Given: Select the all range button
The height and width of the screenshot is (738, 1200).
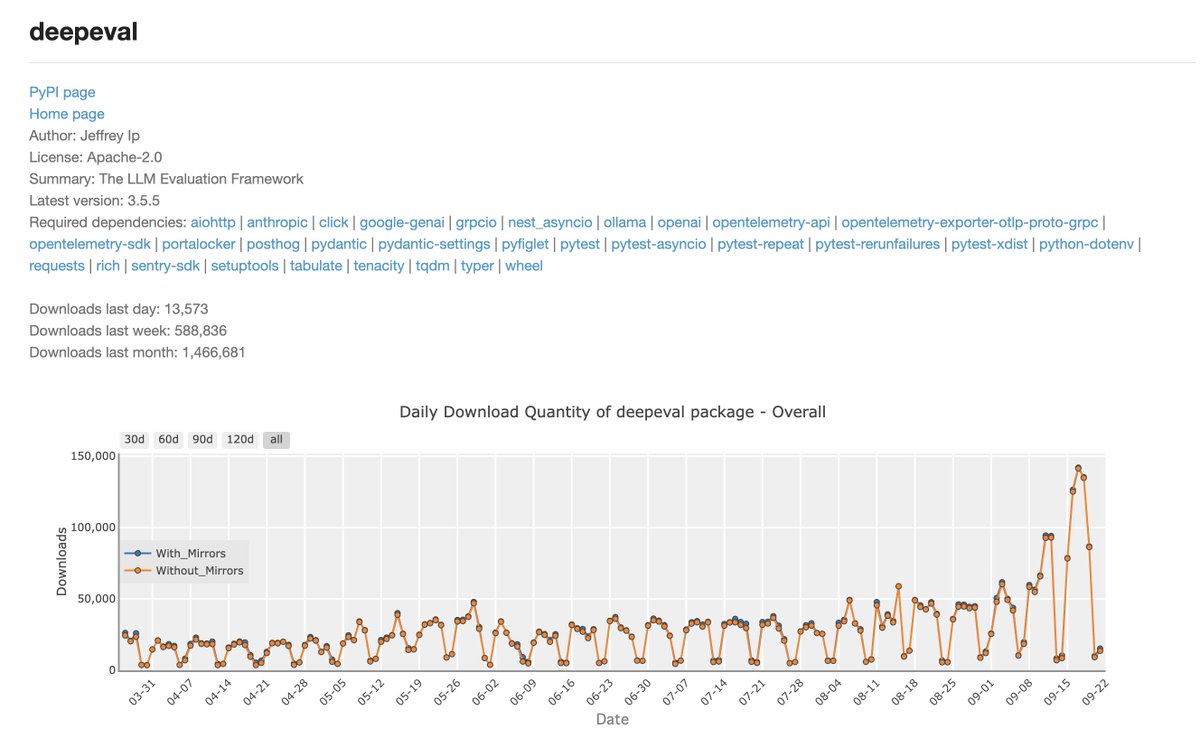Looking at the screenshot, I should pyautogui.click(x=277, y=440).
